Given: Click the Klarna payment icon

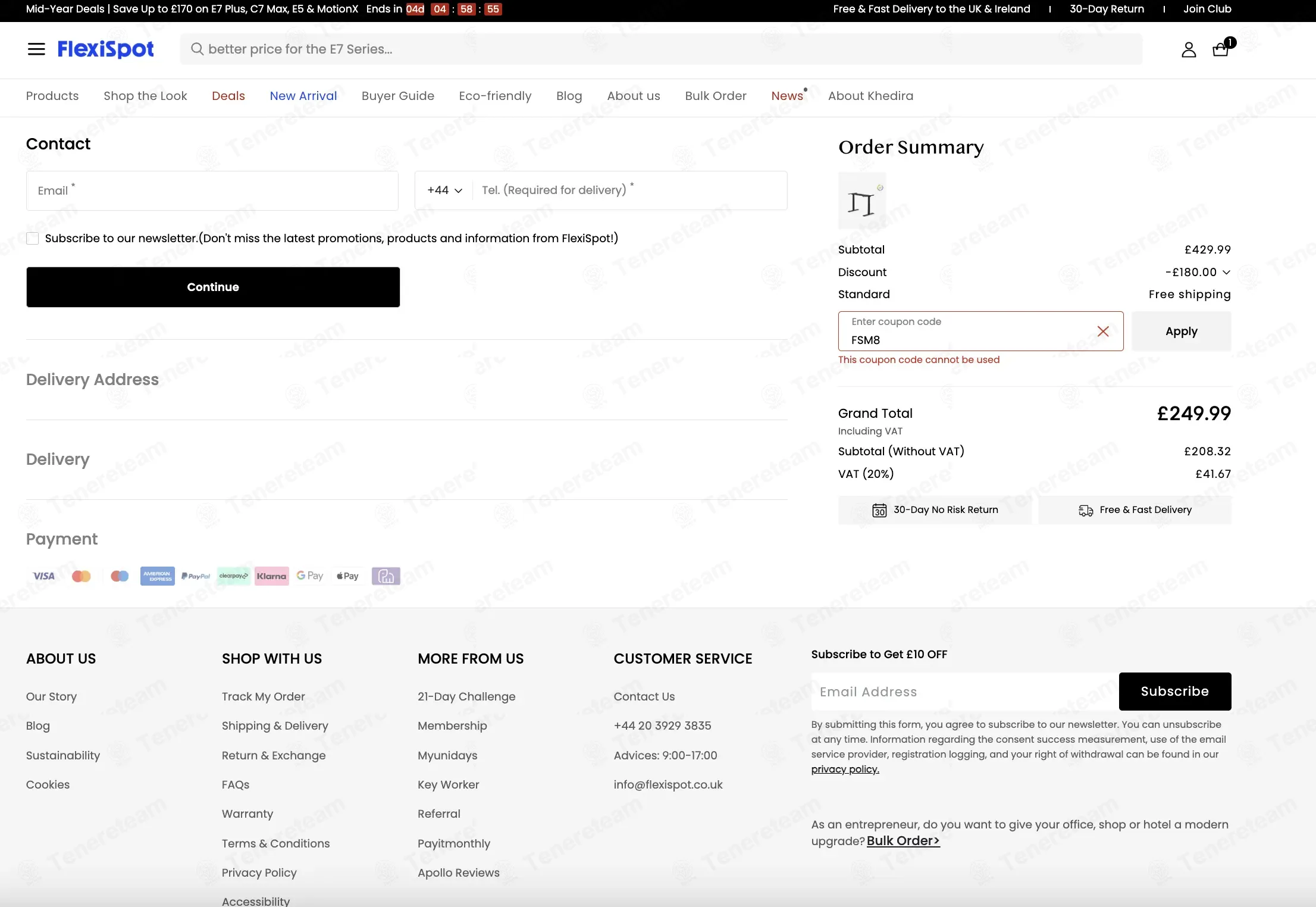Looking at the screenshot, I should 272,576.
